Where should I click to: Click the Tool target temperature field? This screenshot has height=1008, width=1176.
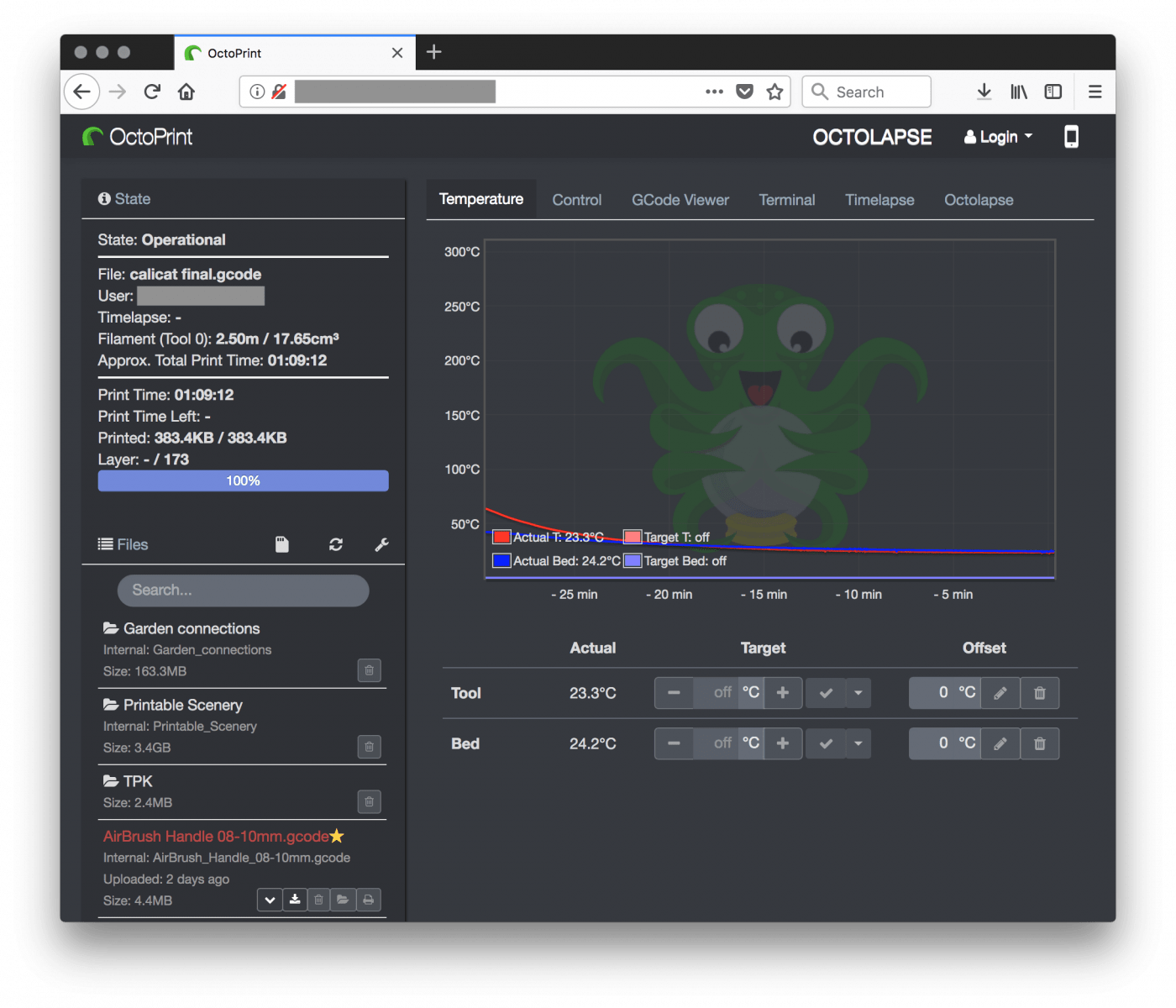(716, 693)
